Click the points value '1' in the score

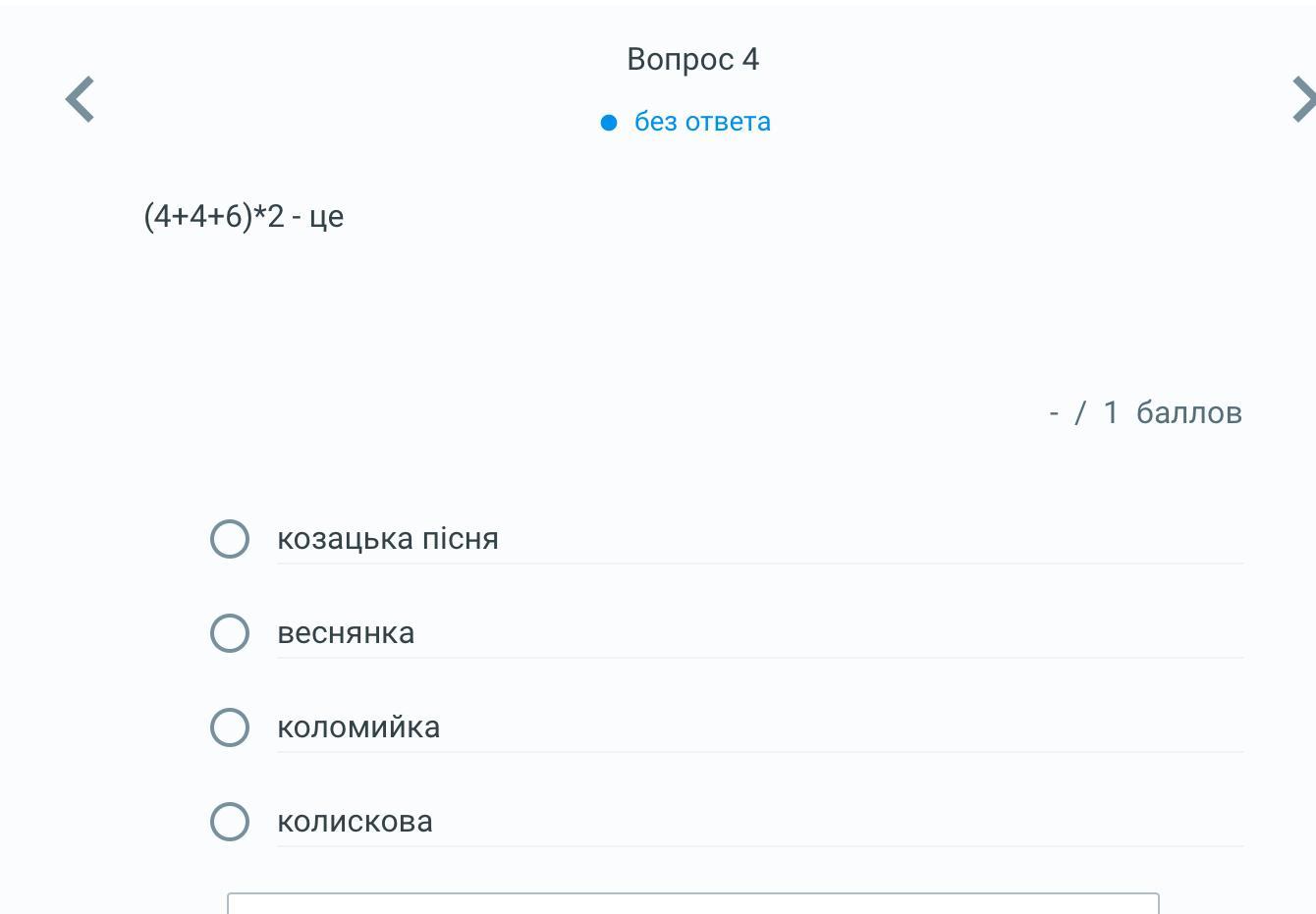pyautogui.click(x=1111, y=412)
